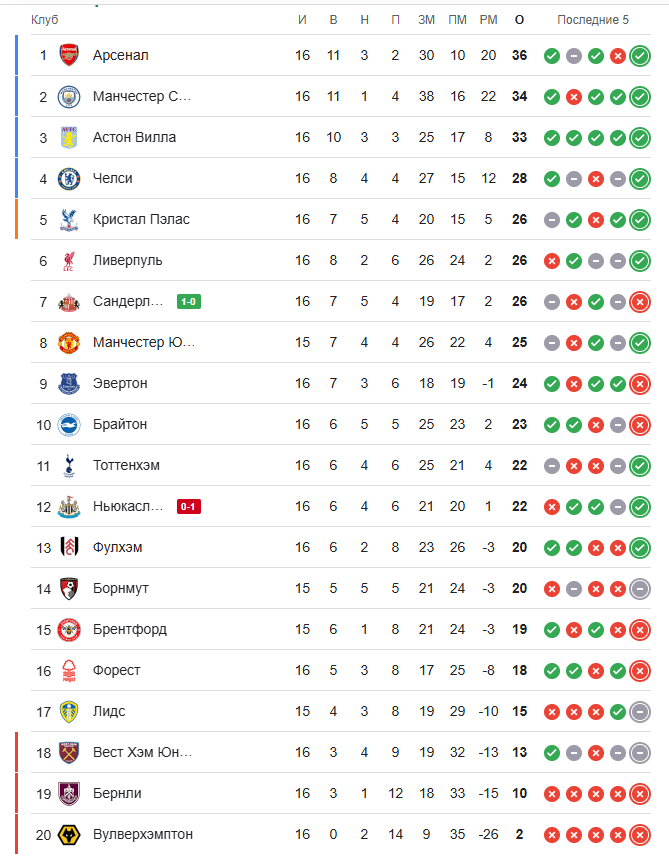Click the Liverpool club crest

68,260
